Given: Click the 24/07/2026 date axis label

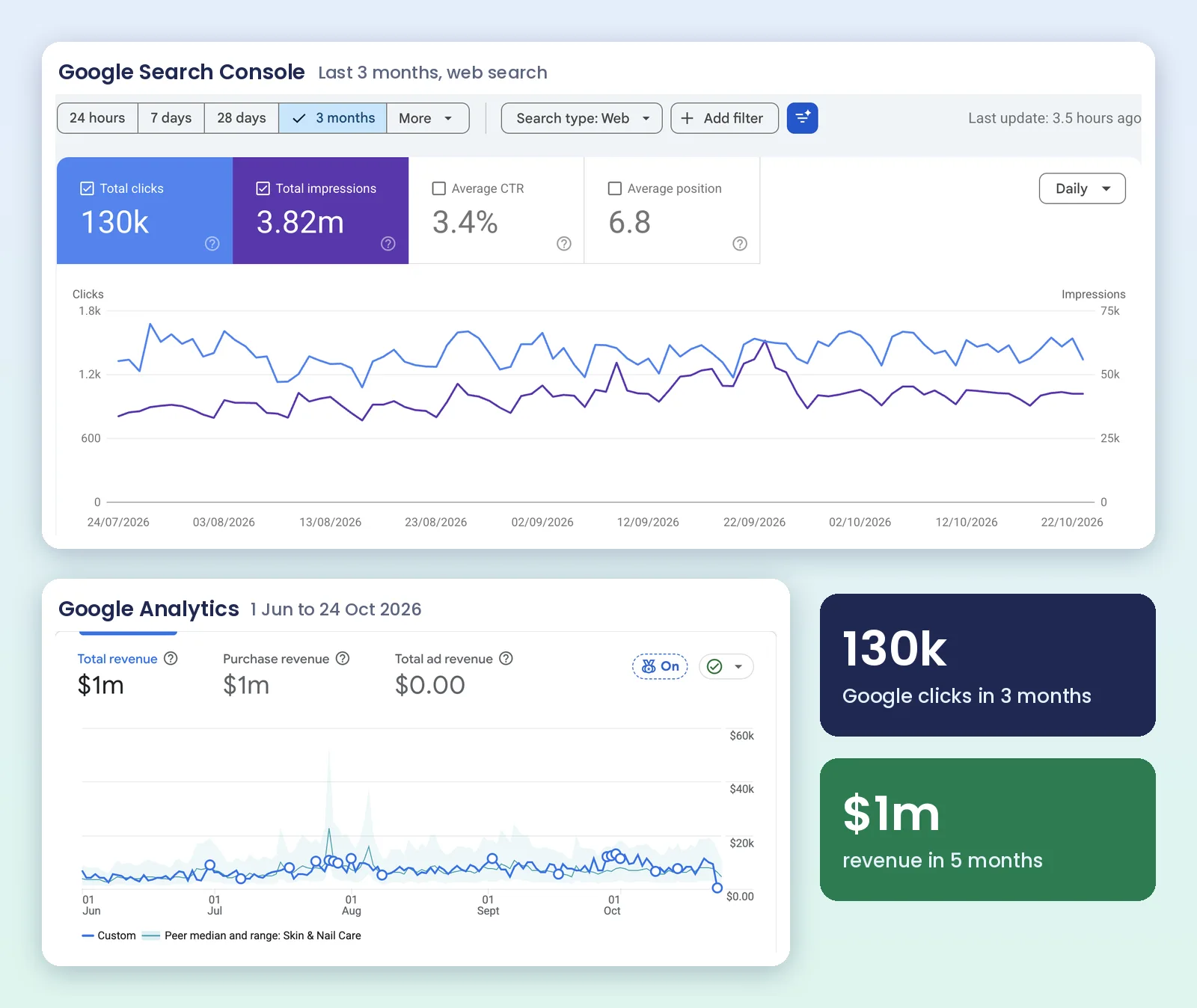Looking at the screenshot, I should 118,522.
